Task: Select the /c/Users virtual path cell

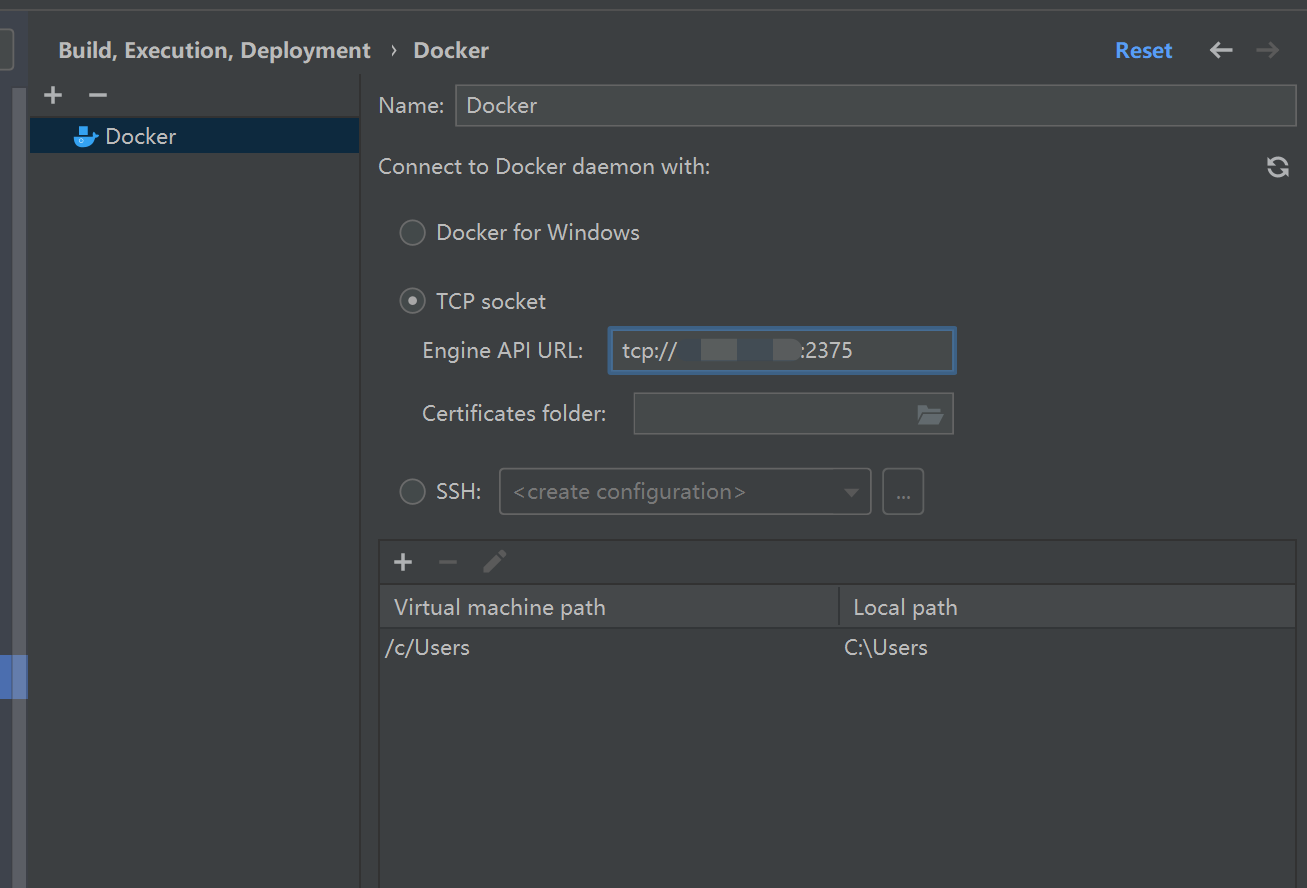Action: pyautogui.click(x=609, y=648)
